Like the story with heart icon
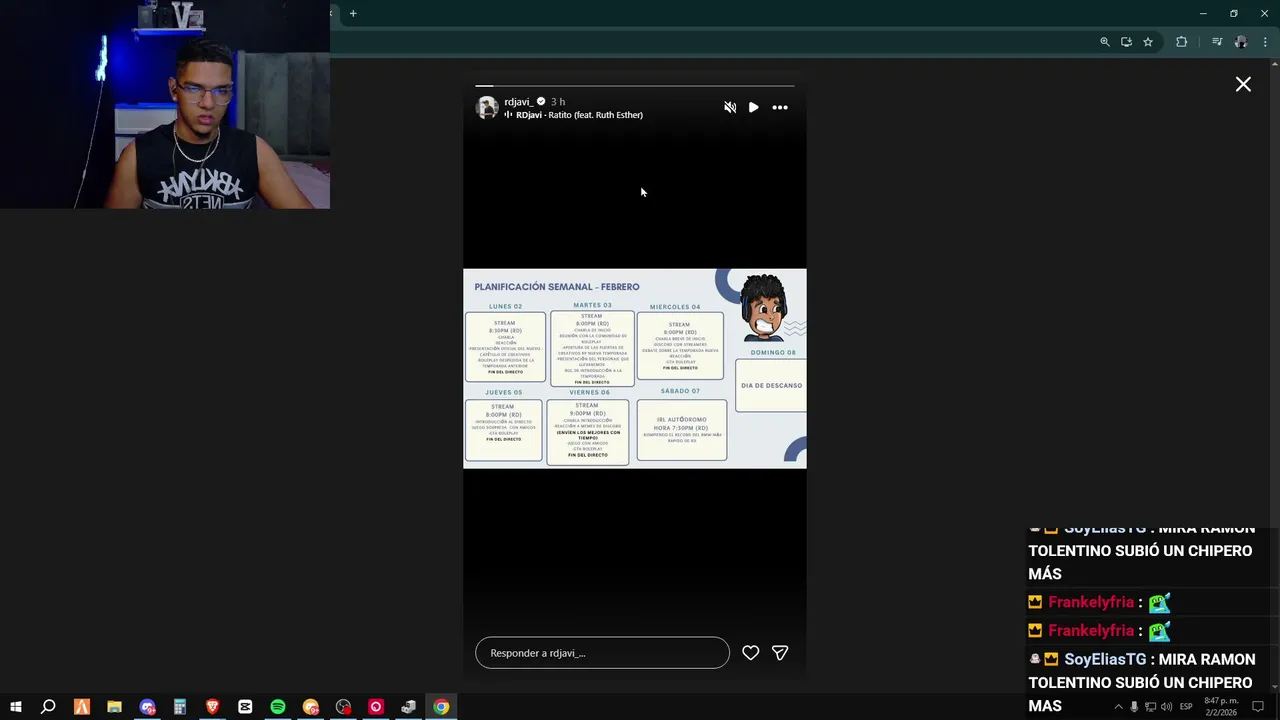 (751, 653)
